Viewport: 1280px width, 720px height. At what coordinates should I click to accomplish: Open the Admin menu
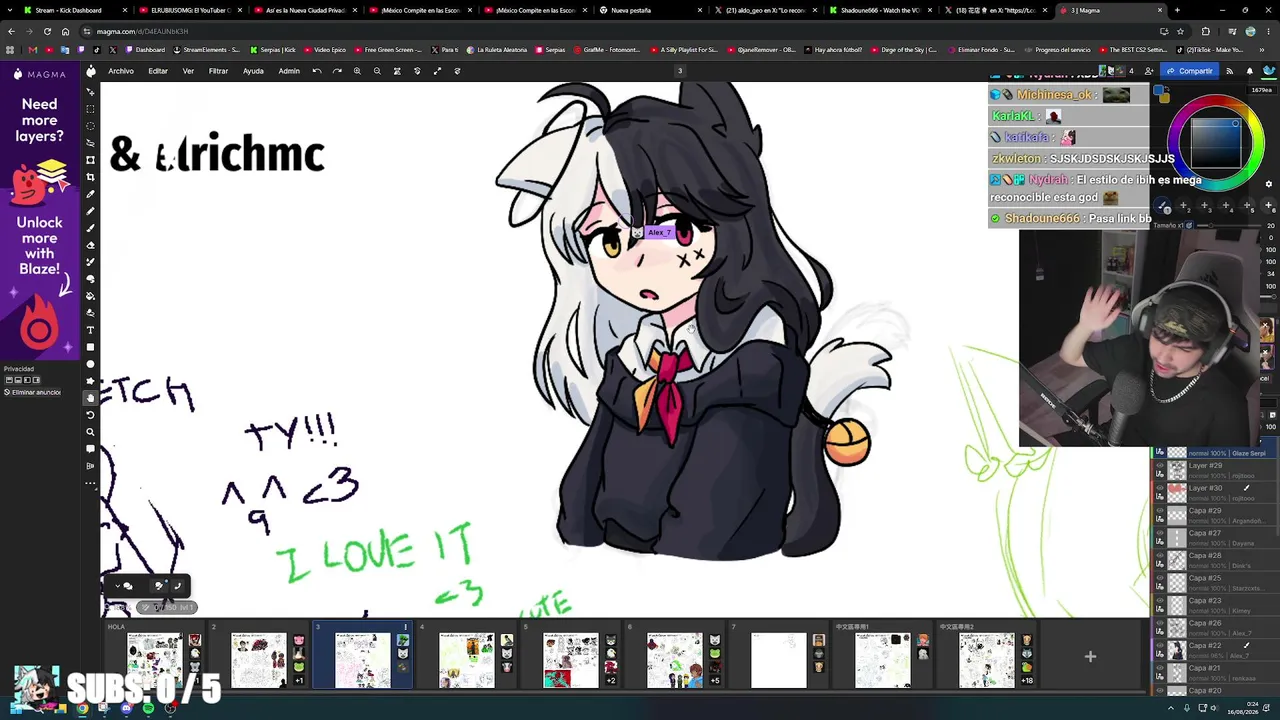[x=289, y=71]
